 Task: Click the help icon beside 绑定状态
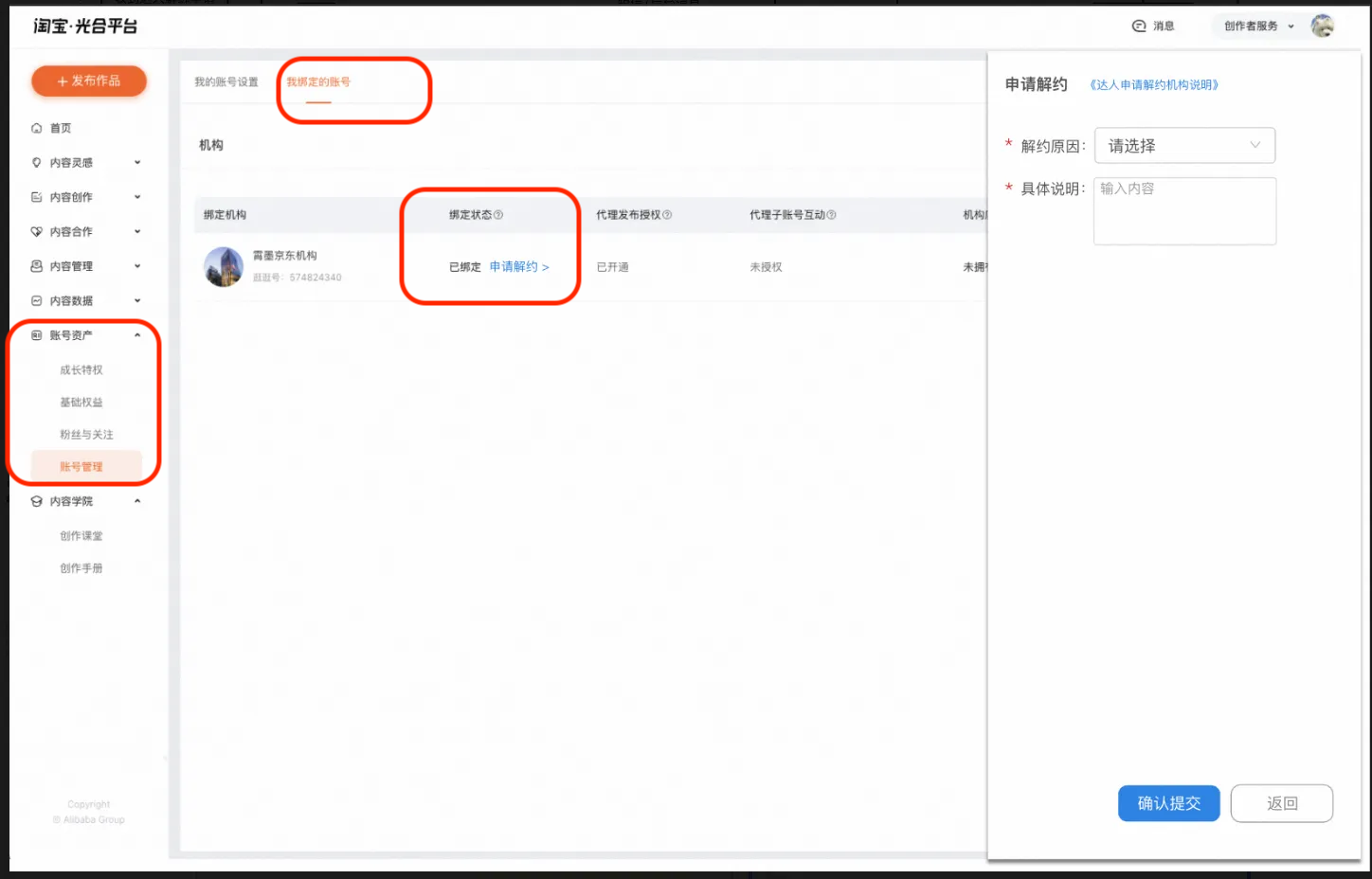(x=498, y=215)
